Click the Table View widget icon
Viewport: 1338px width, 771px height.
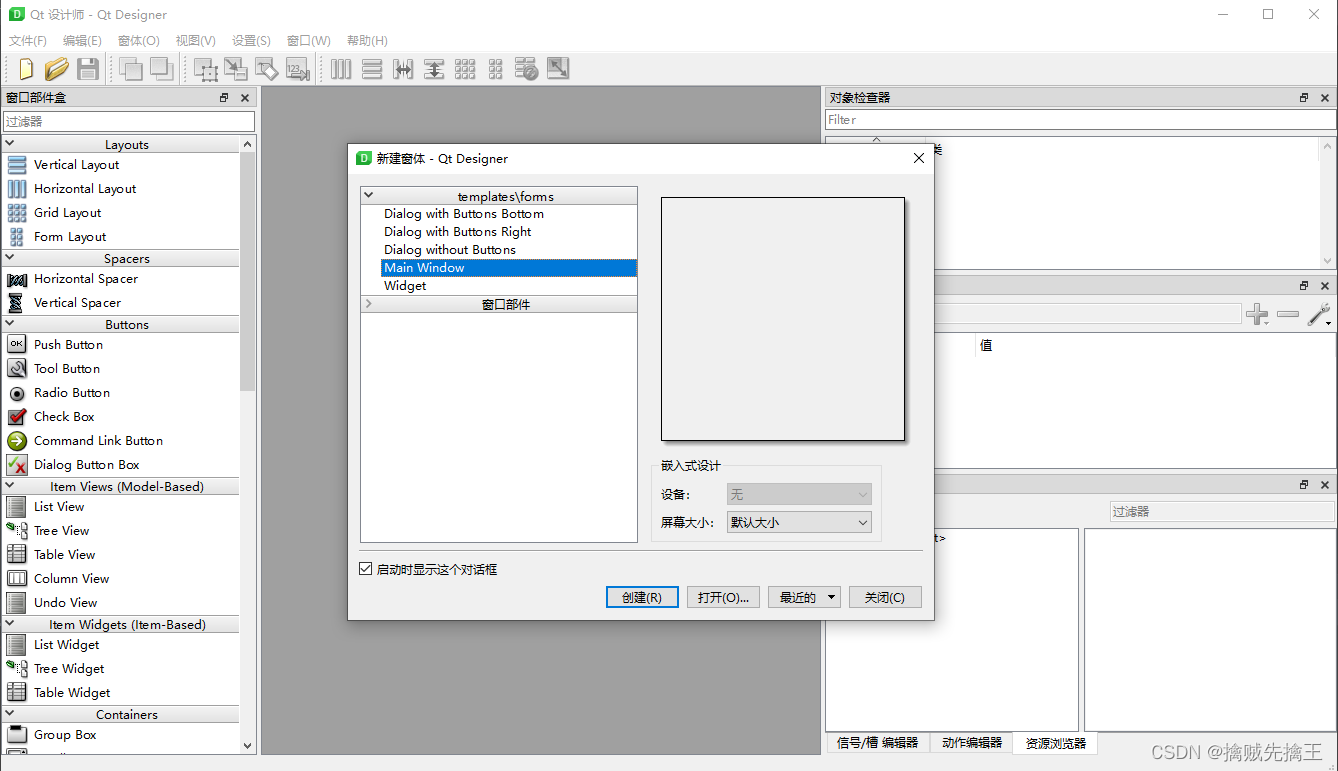pos(17,554)
